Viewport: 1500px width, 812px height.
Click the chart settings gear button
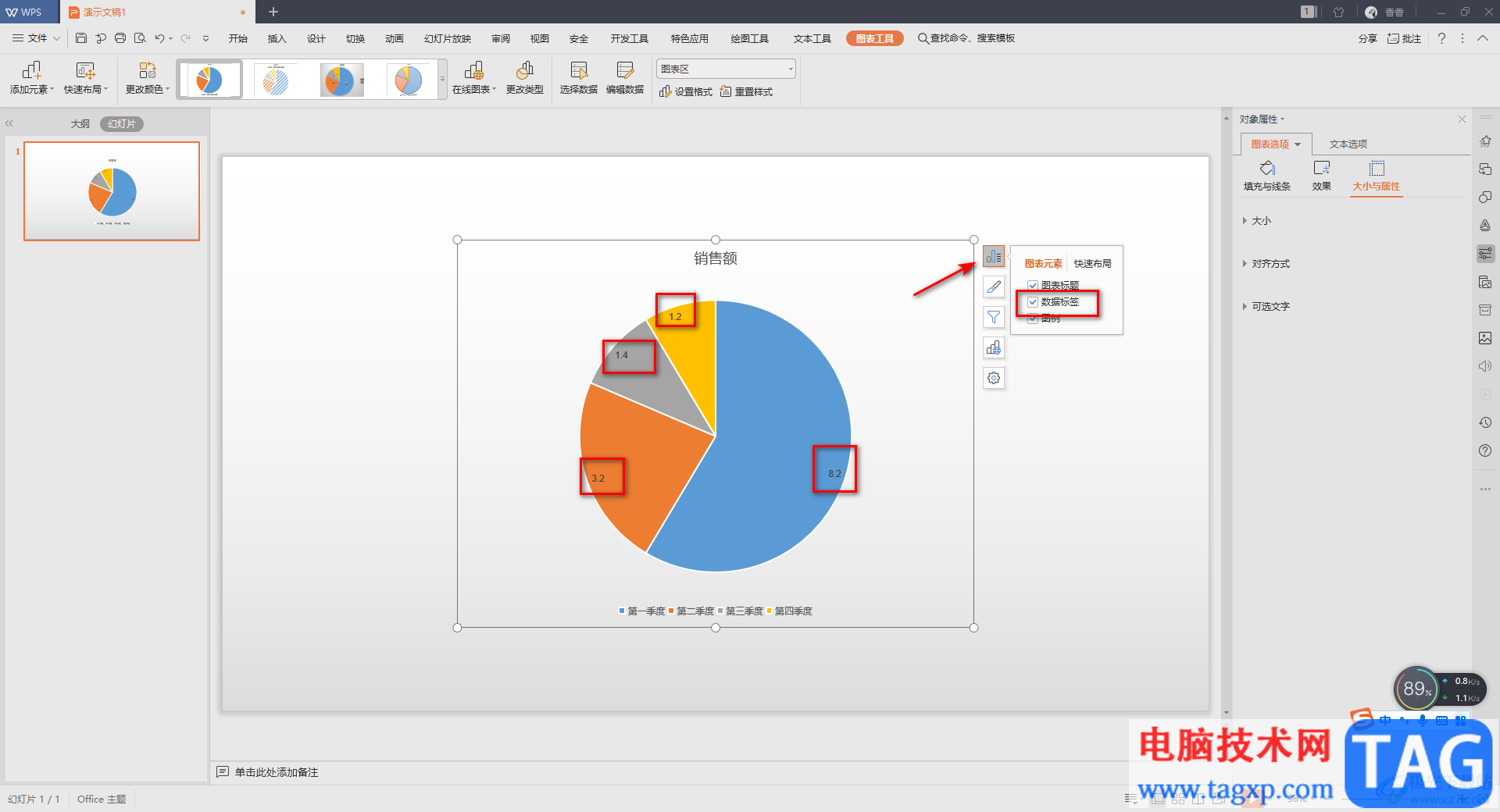click(994, 378)
